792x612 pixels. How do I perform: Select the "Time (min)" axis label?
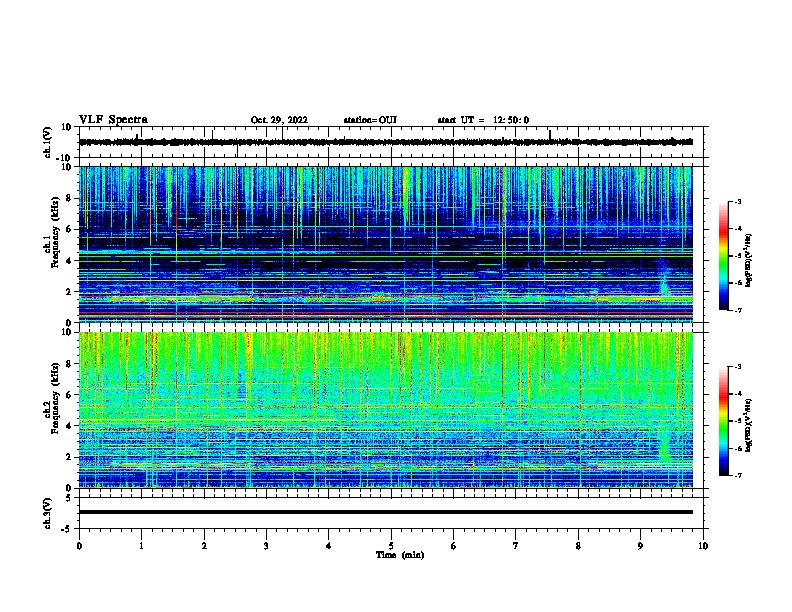tap(400, 555)
